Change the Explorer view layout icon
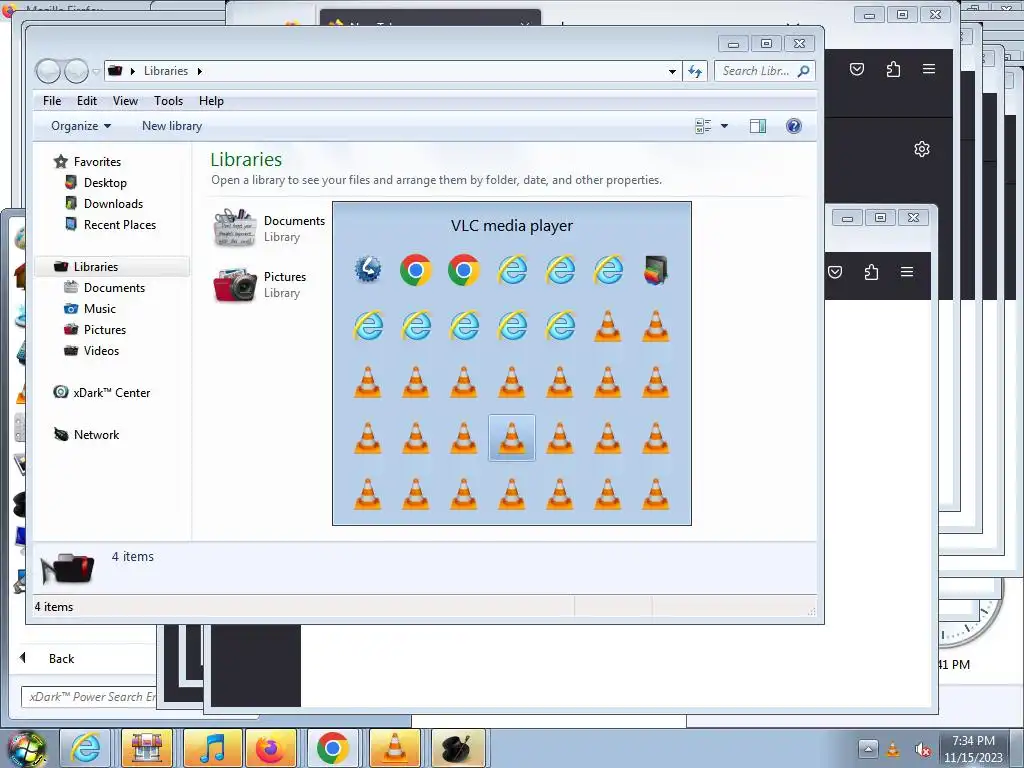 [703, 126]
